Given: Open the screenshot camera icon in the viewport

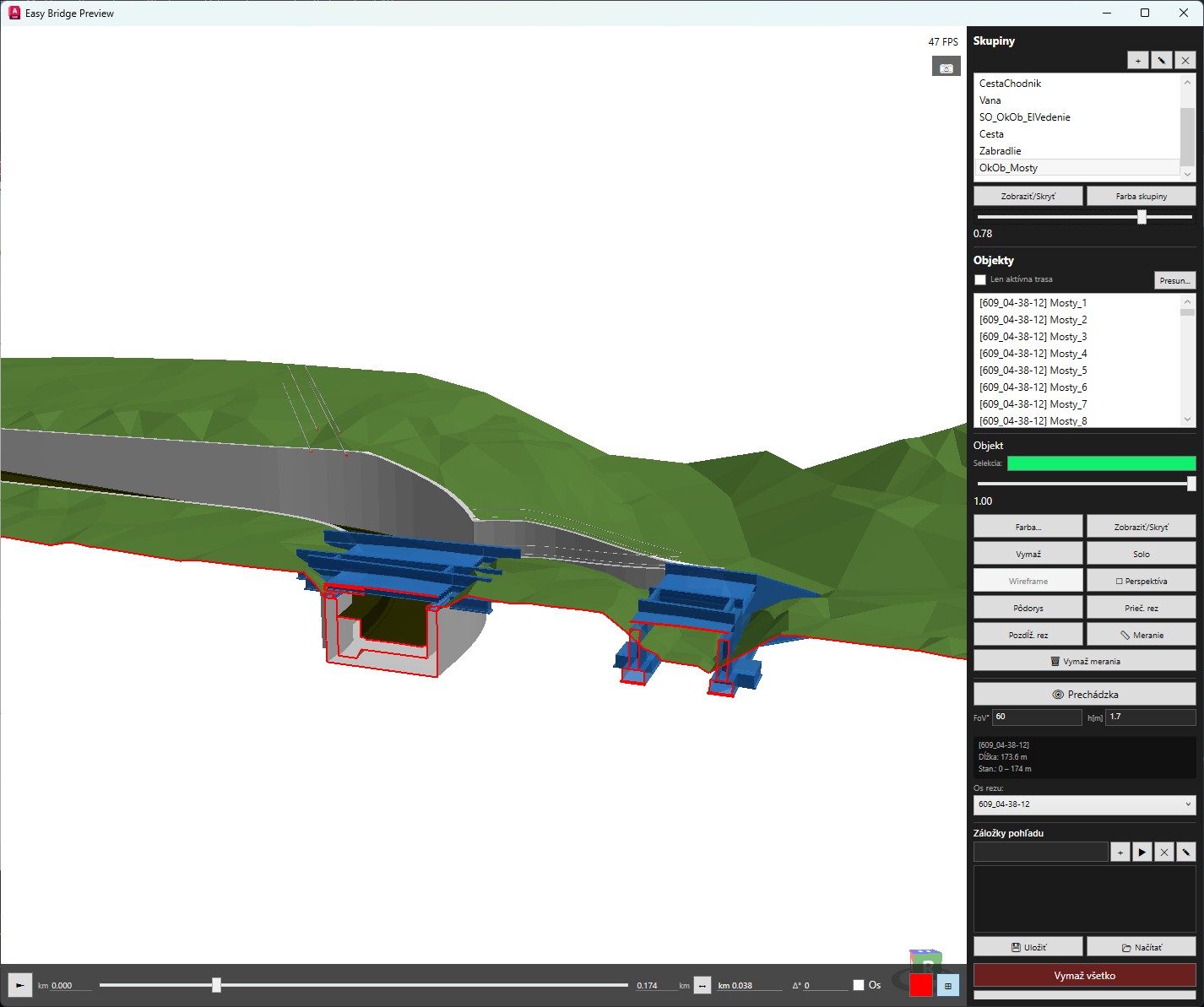Looking at the screenshot, I should (946, 66).
